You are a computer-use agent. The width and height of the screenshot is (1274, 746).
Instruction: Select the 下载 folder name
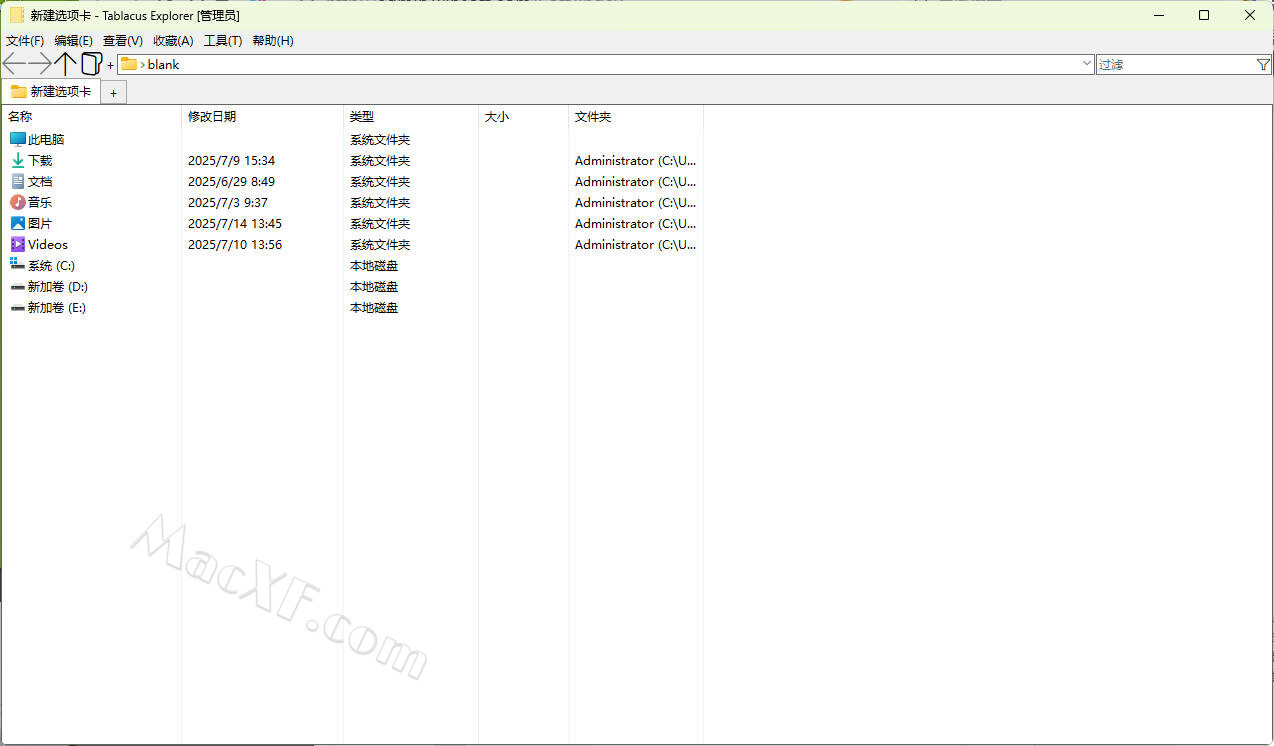click(40, 161)
